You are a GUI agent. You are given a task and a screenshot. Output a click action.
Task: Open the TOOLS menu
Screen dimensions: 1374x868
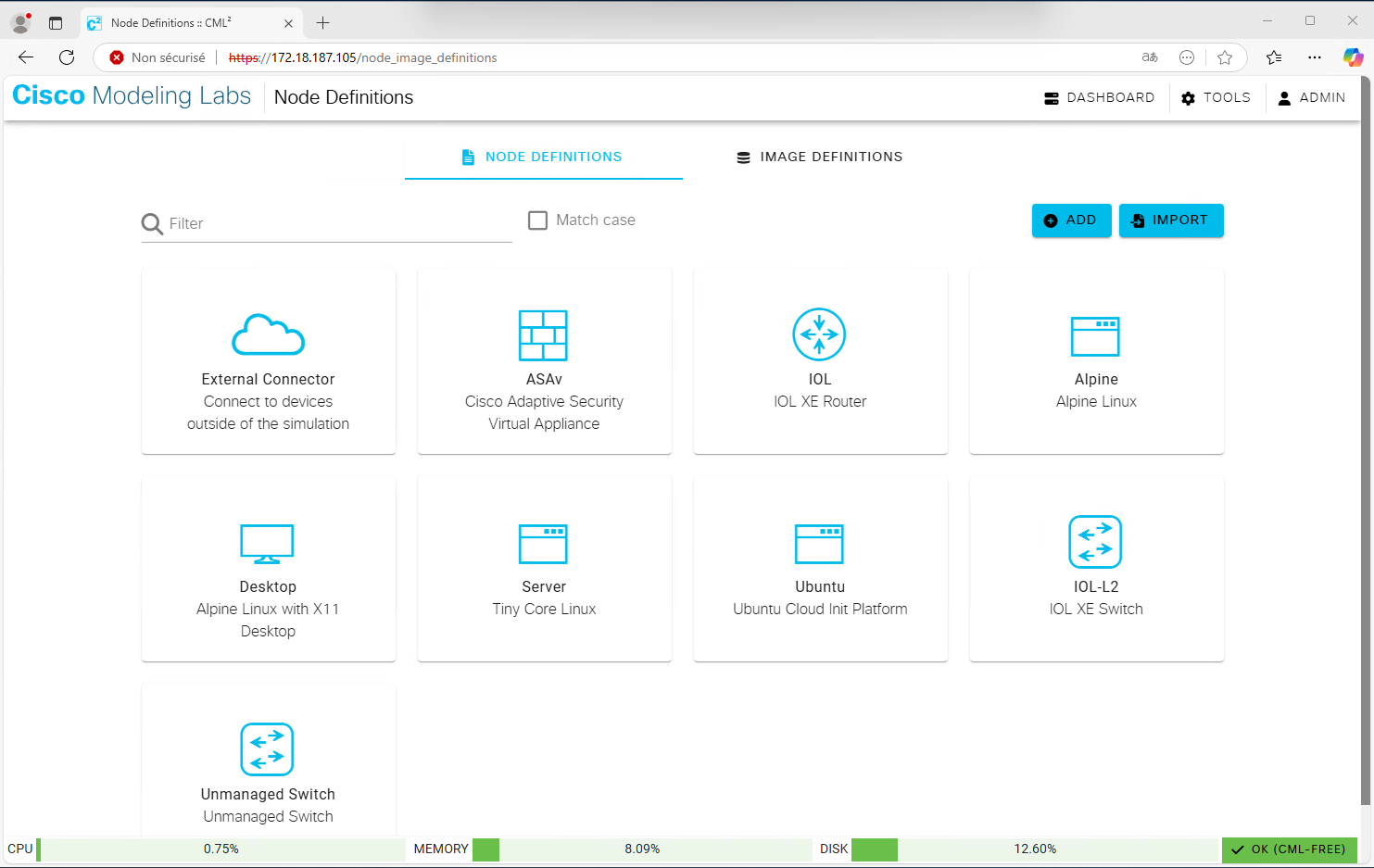(1215, 97)
